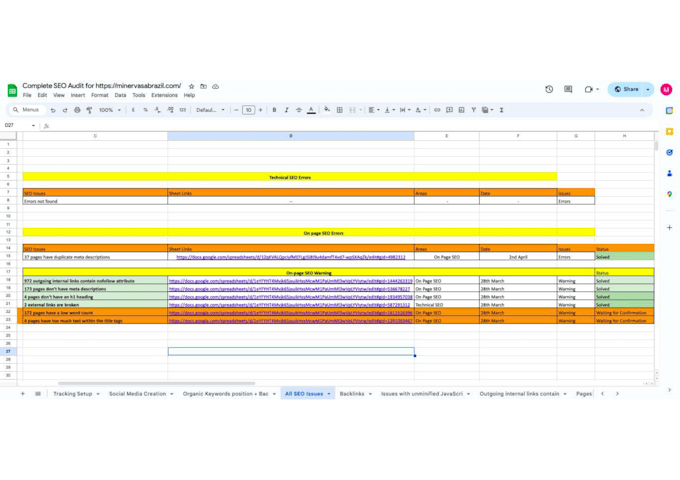The image size is (680, 480).
Task: Open All SEO Issues tab dropdown arrow
Action: pyautogui.click(x=329, y=394)
